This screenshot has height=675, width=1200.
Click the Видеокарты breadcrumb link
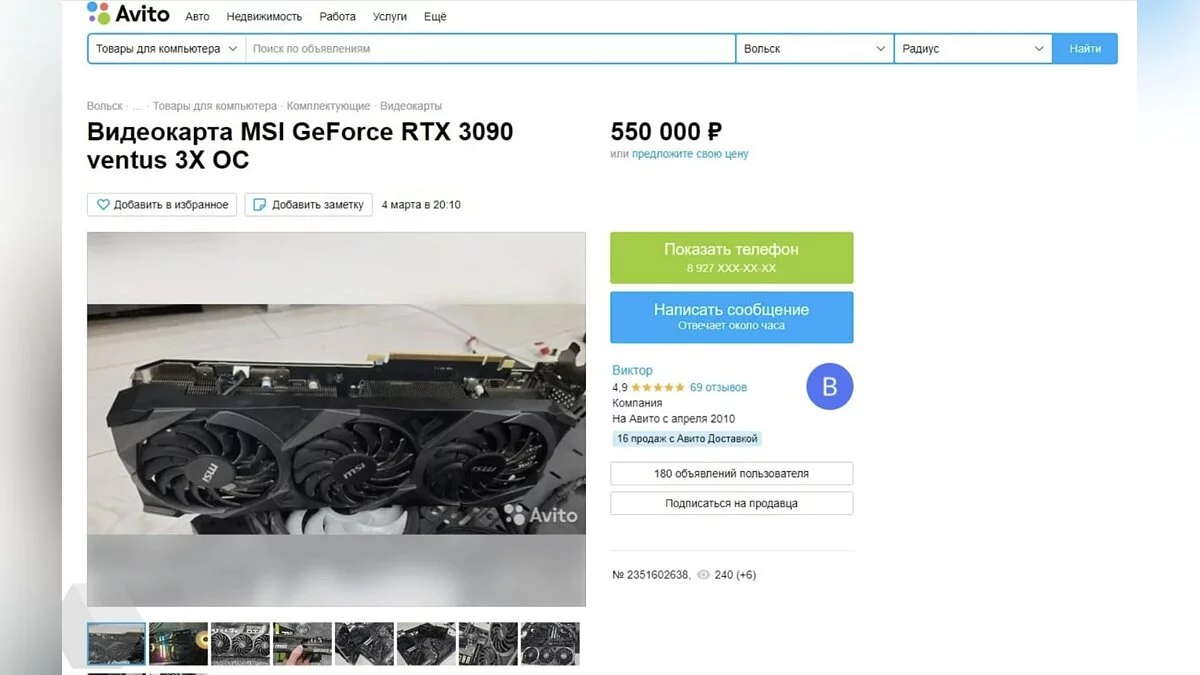coord(411,106)
